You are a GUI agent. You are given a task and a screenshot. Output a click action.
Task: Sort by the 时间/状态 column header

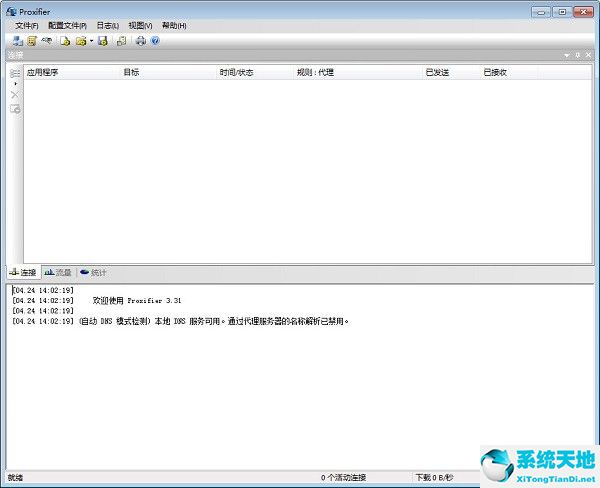(255, 72)
